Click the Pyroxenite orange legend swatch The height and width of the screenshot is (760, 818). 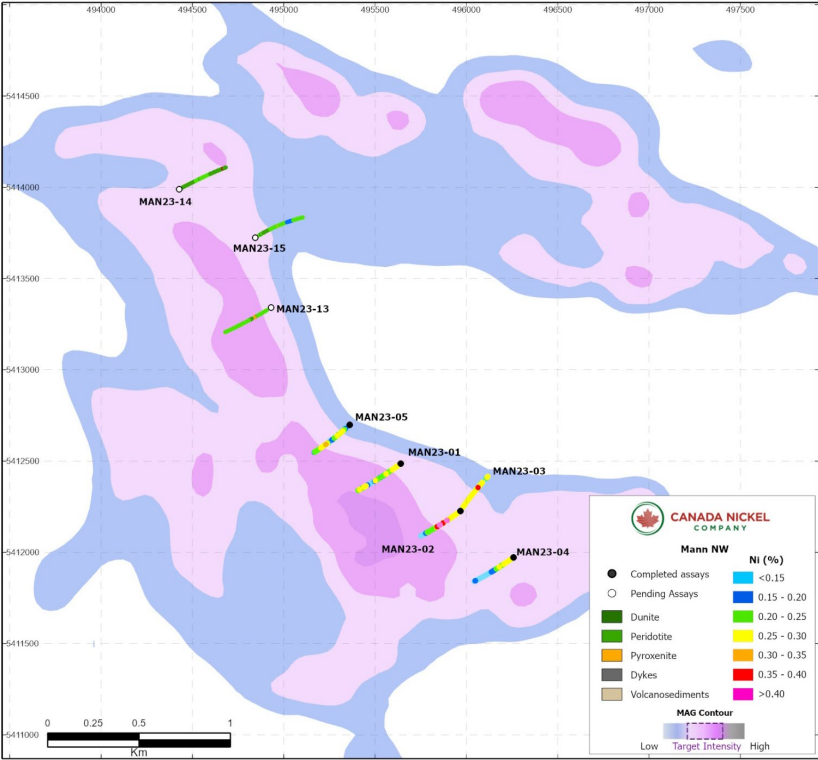click(x=611, y=656)
